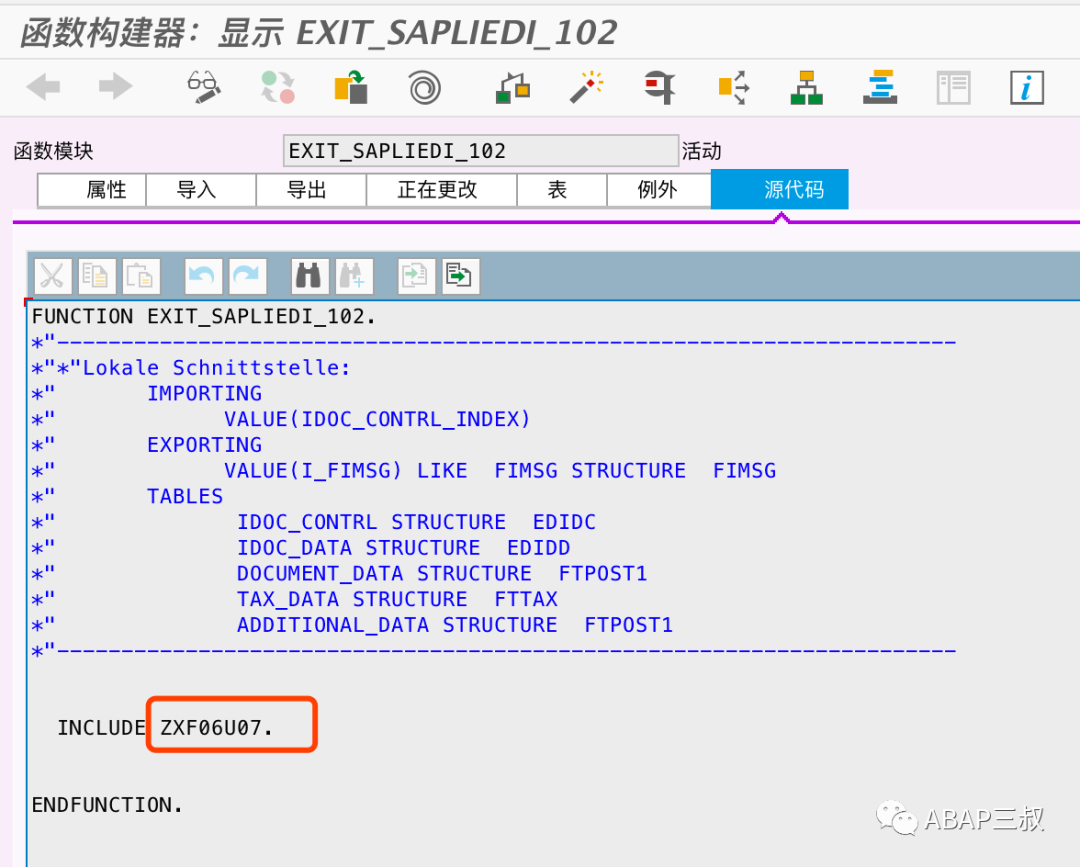Click the Check syntax scale icon
This screenshot has height=867, width=1080.
tap(512, 87)
